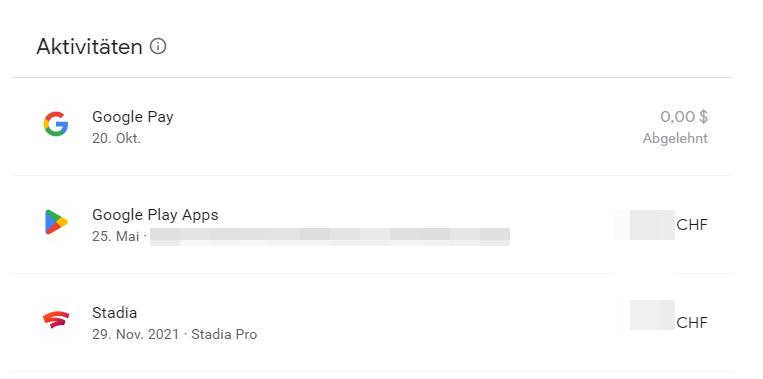The height and width of the screenshot is (379, 763).
Task: Click the info icon beside Aktivitäten
Action: 158,47
